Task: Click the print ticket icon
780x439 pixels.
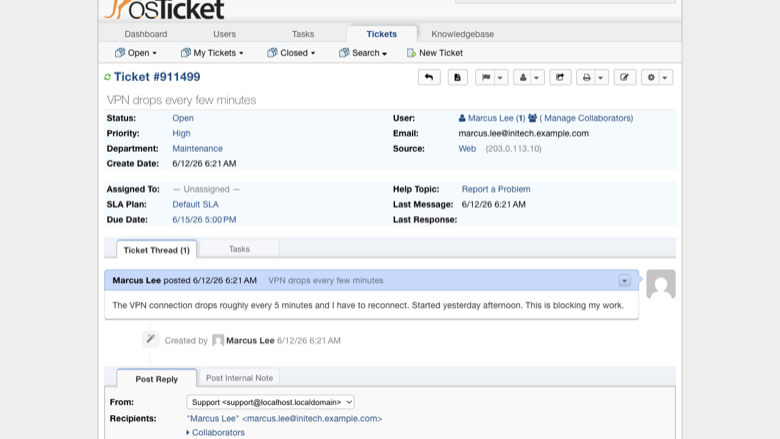Action: point(586,78)
